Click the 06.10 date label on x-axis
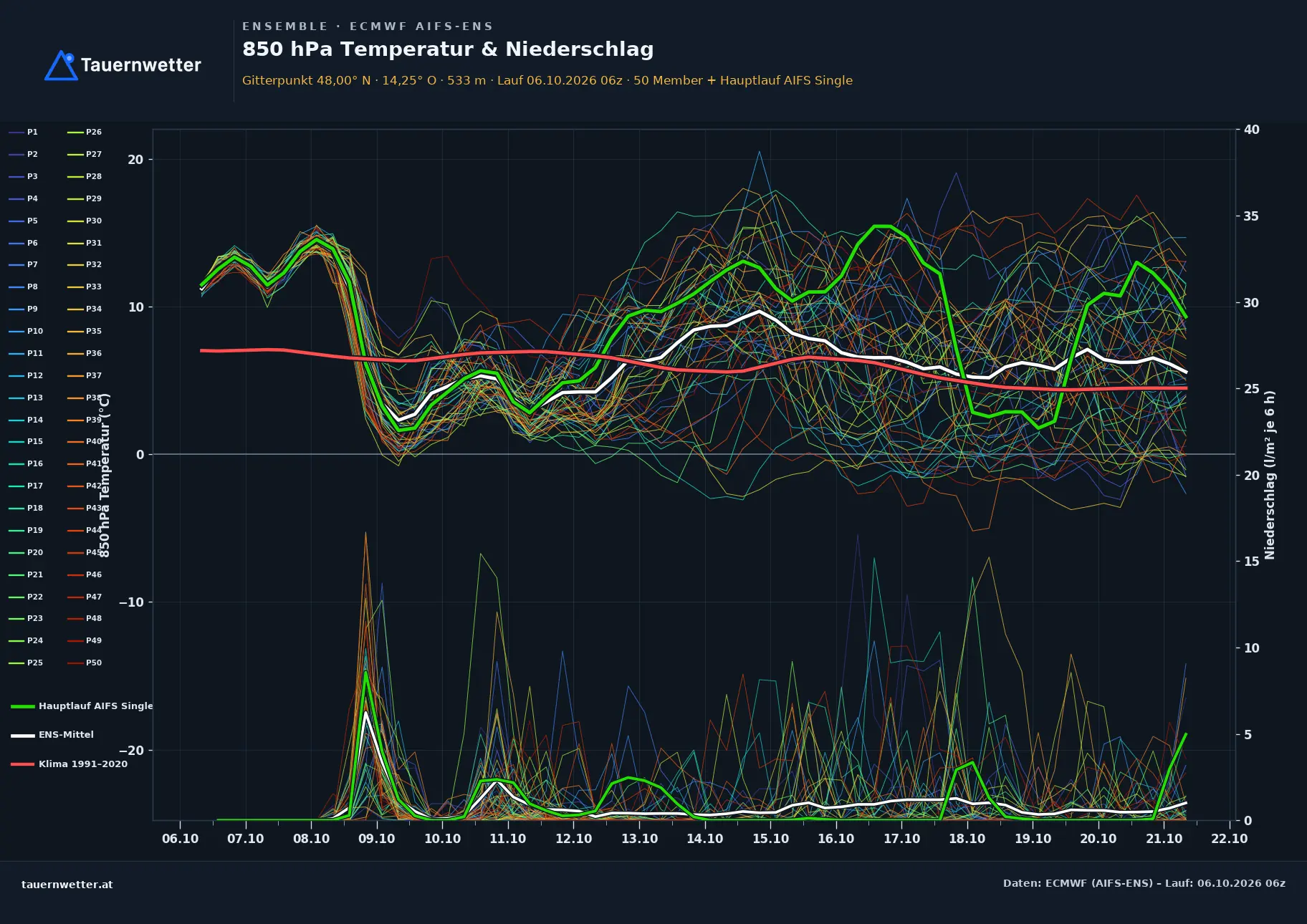The height and width of the screenshot is (924, 1307). click(x=181, y=839)
